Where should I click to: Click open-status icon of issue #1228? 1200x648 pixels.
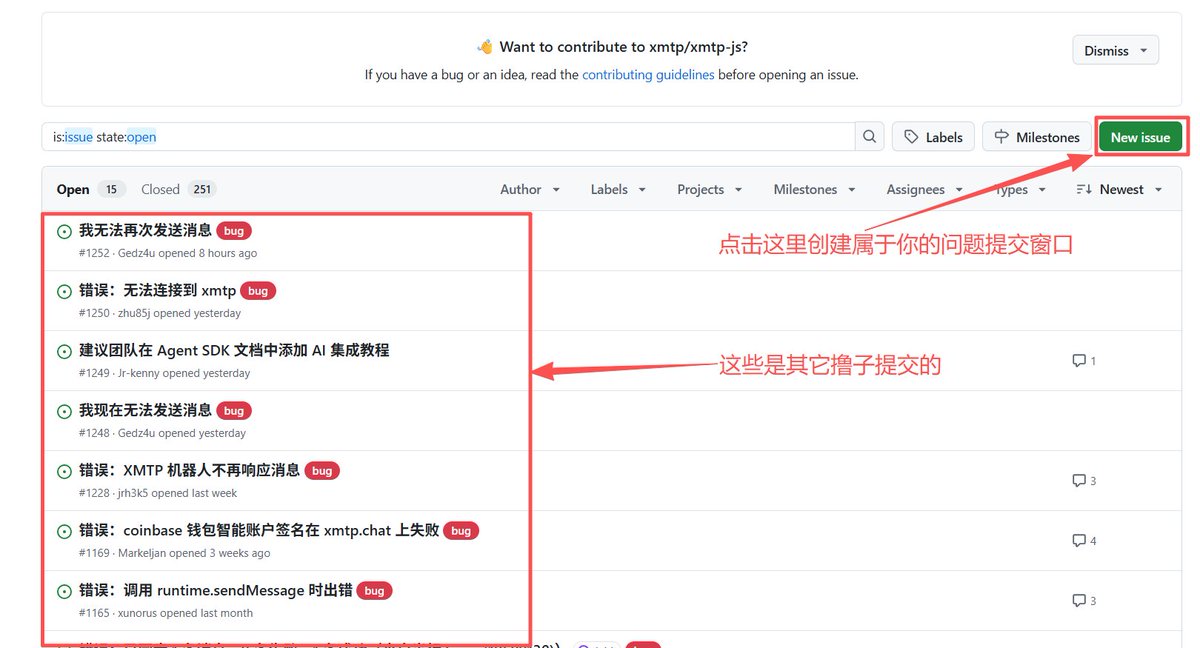pyautogui.click(x=64, y=471)
